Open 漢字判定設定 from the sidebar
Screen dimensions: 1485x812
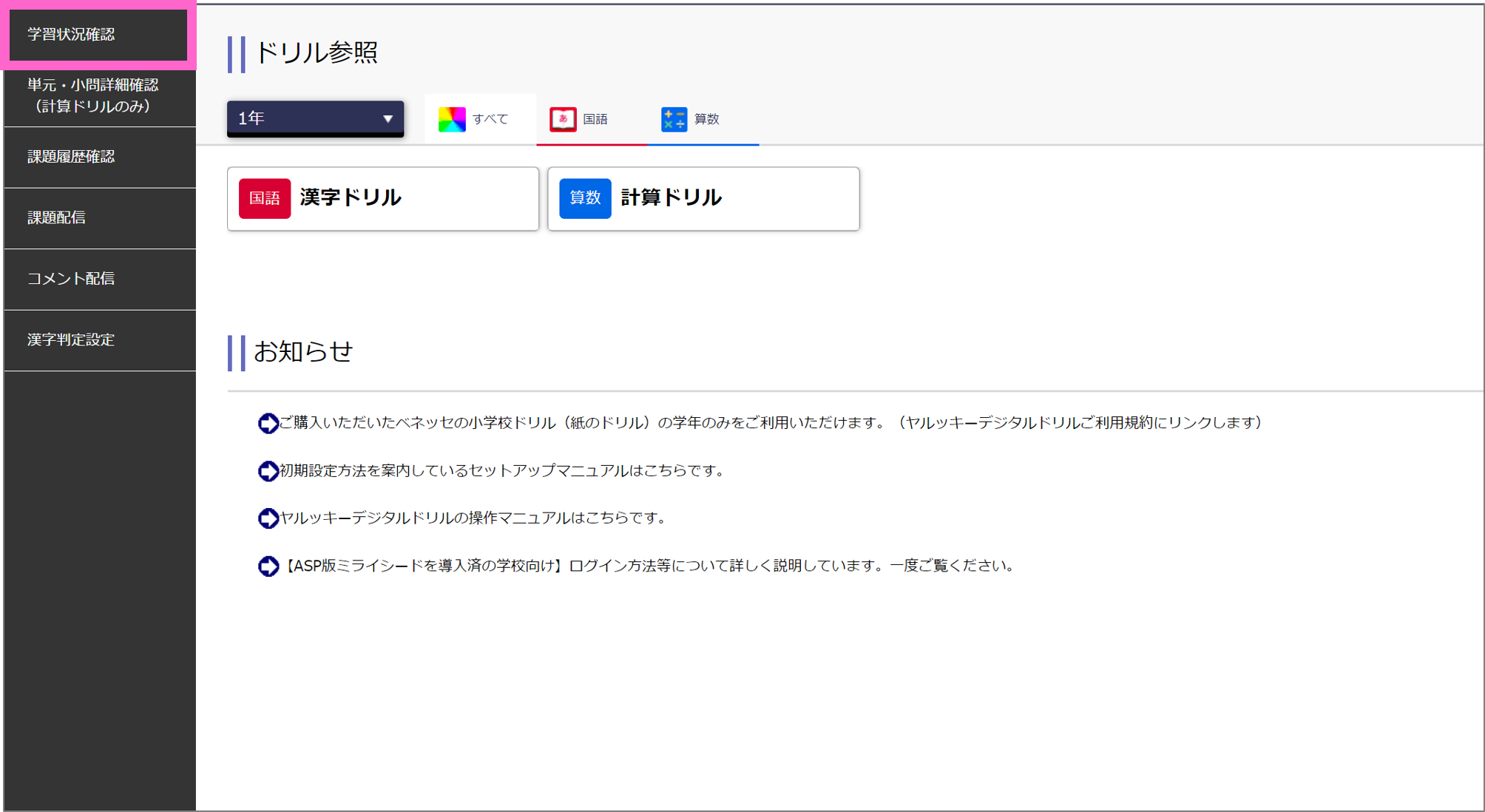click(x=98, y=339)
